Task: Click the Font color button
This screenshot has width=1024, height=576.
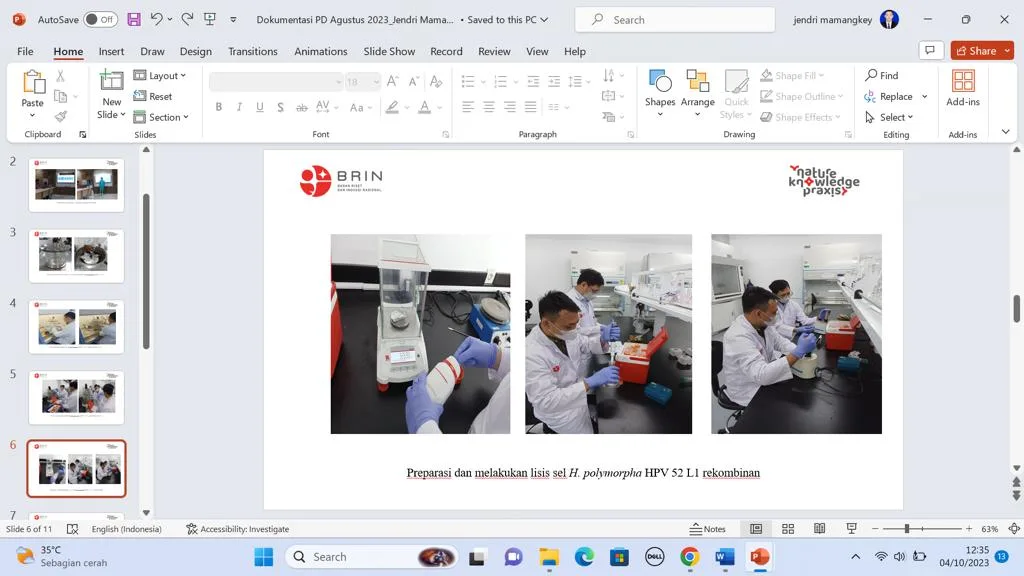Action: click(x=424, y=107)
